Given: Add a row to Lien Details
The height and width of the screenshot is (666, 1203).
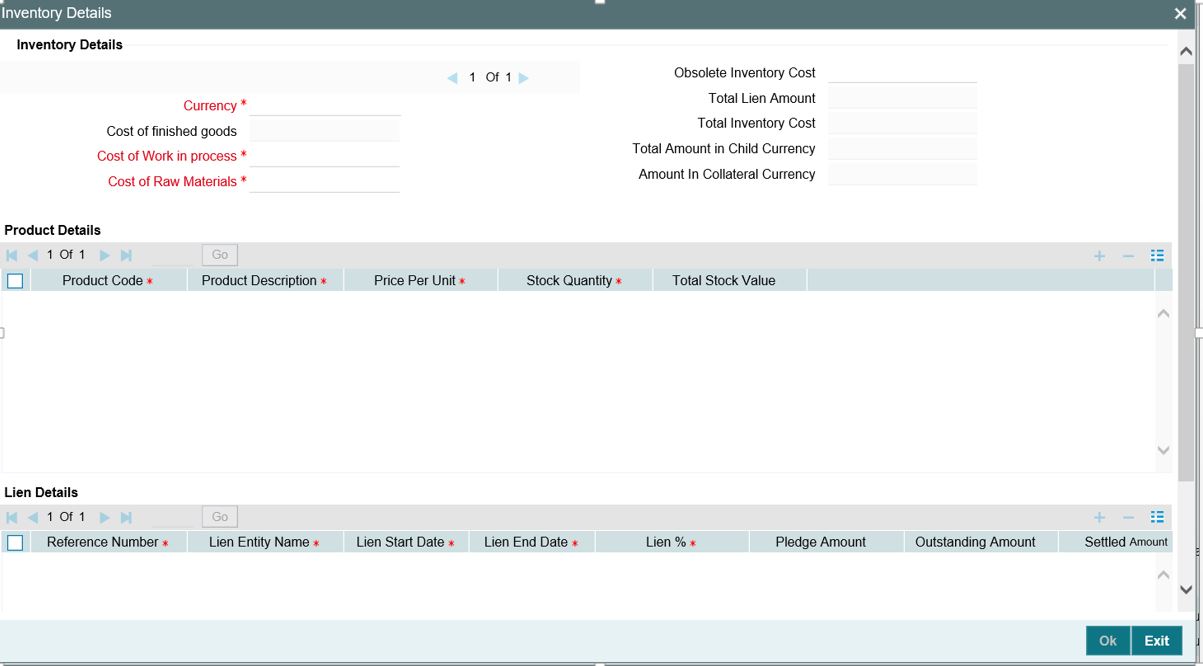Looking at the screenshot, I should click(x=1100, y=518).
